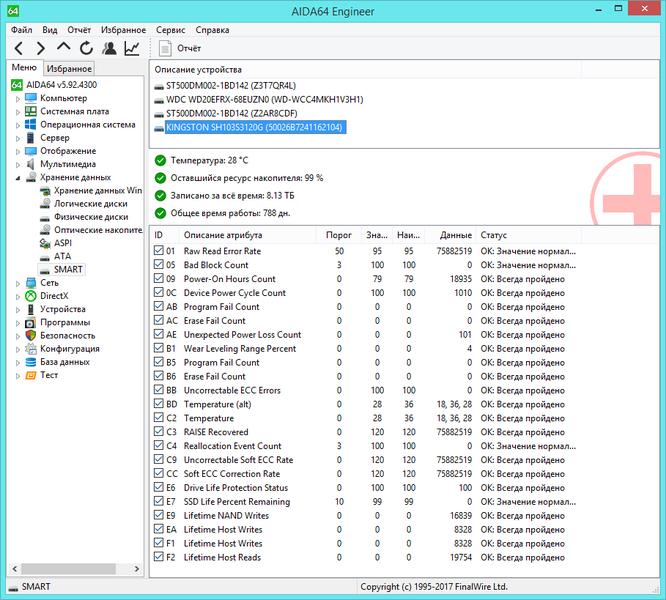This screenshot has width=666, height=600.
Task: Open the graph chart toolbar icon
Action: point(132,48)
